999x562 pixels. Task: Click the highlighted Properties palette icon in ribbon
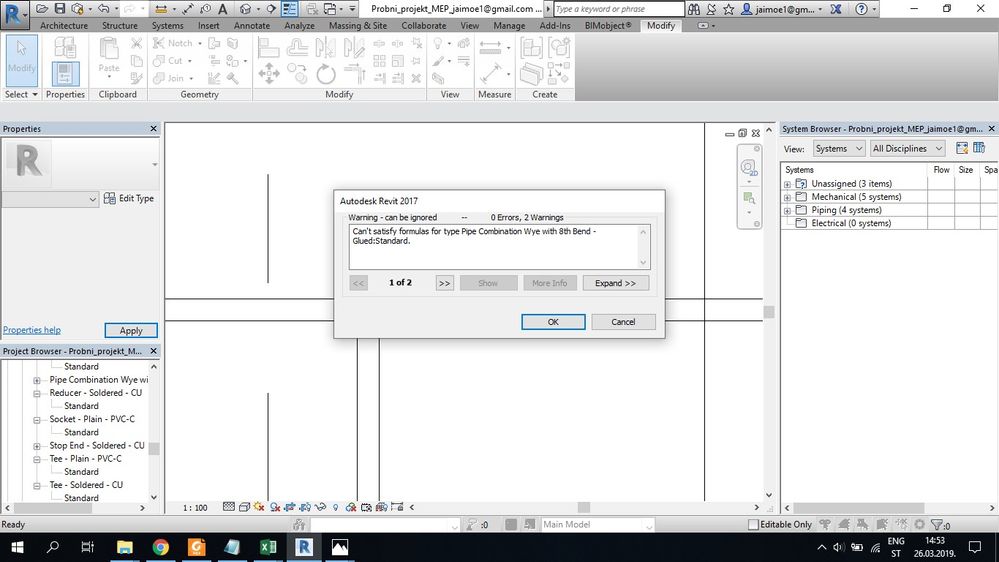pos(65,74)
